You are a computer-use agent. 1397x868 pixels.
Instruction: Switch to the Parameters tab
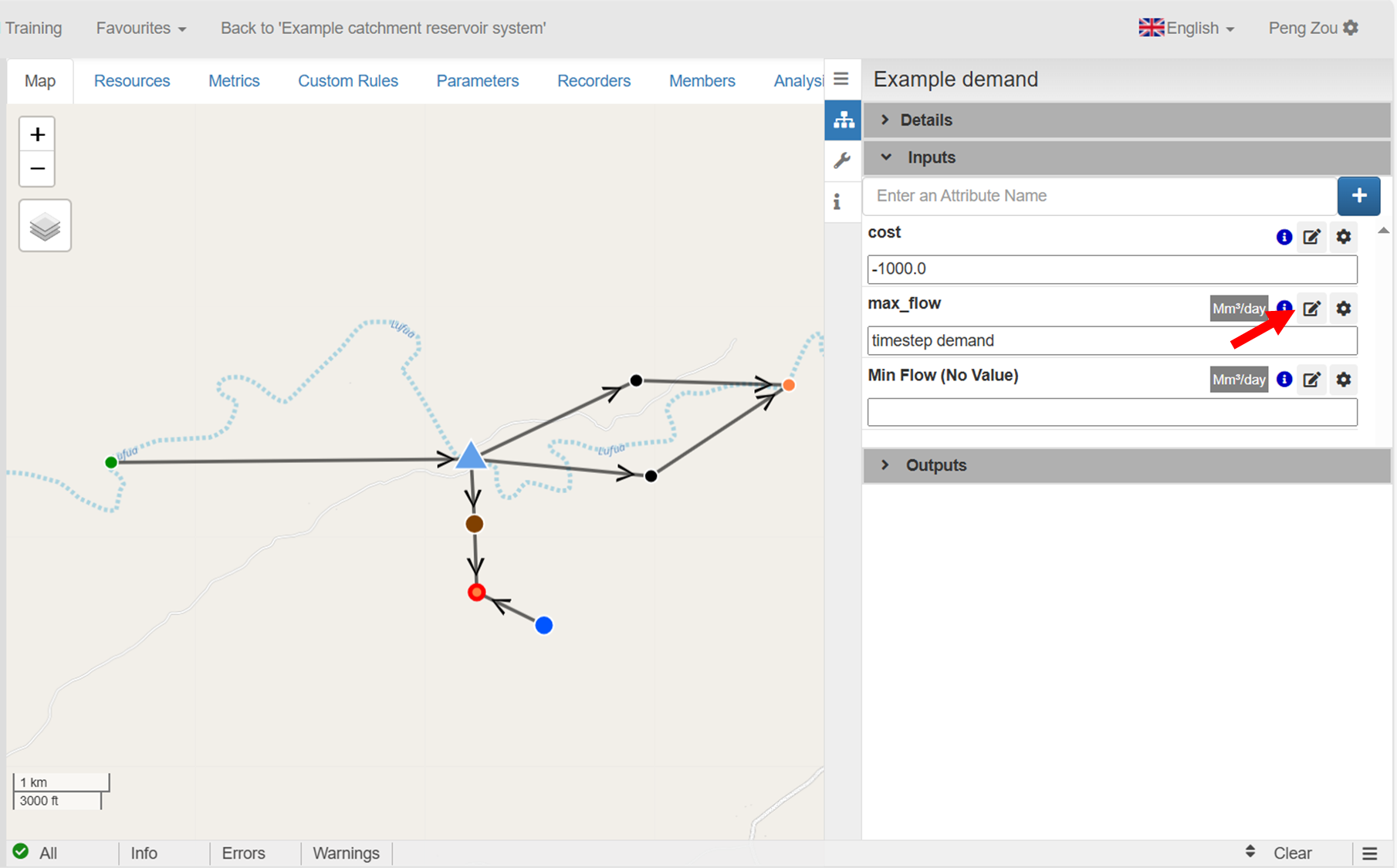coord(477,81)
